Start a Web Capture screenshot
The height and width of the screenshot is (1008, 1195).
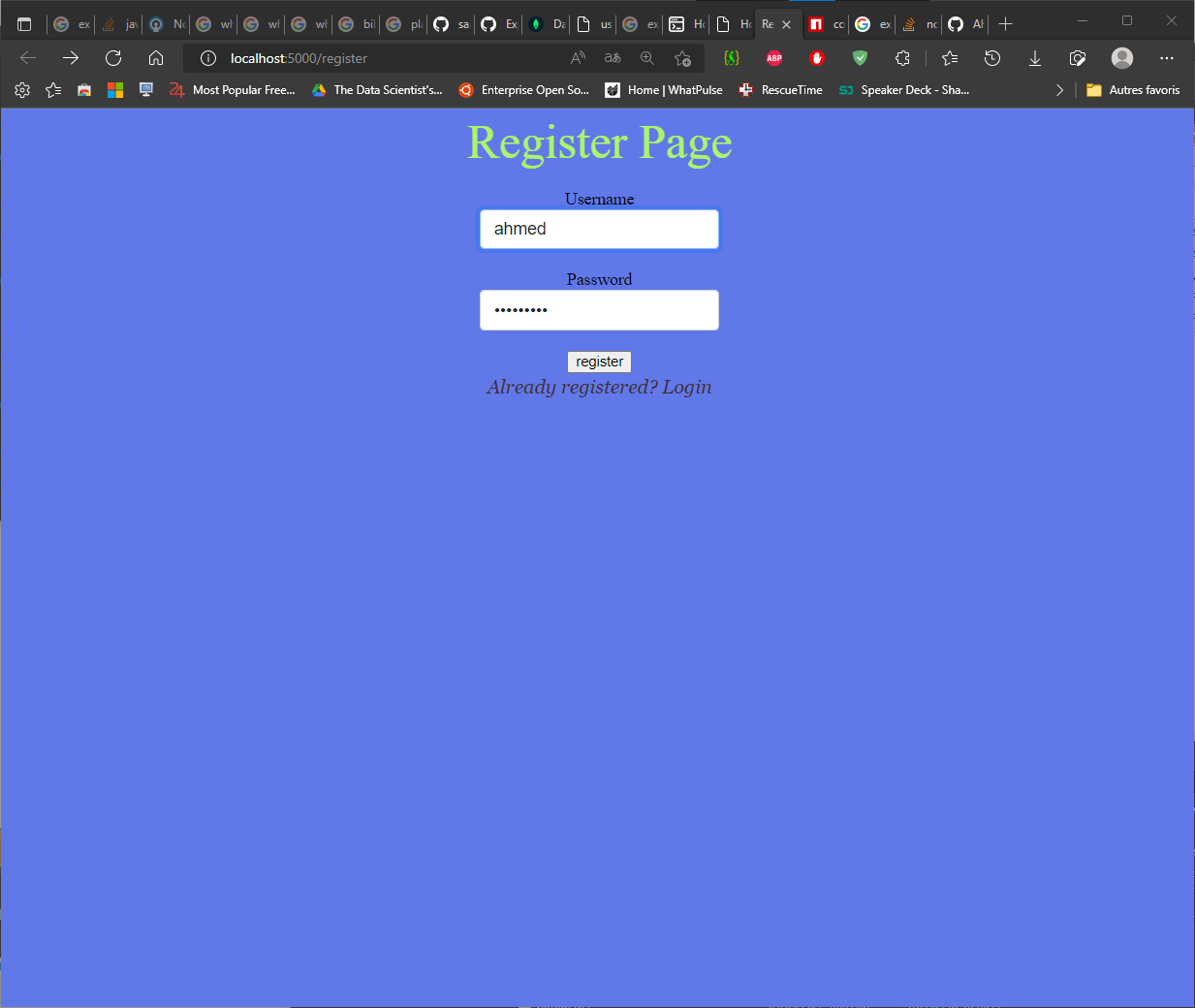tap(1078, 58)
